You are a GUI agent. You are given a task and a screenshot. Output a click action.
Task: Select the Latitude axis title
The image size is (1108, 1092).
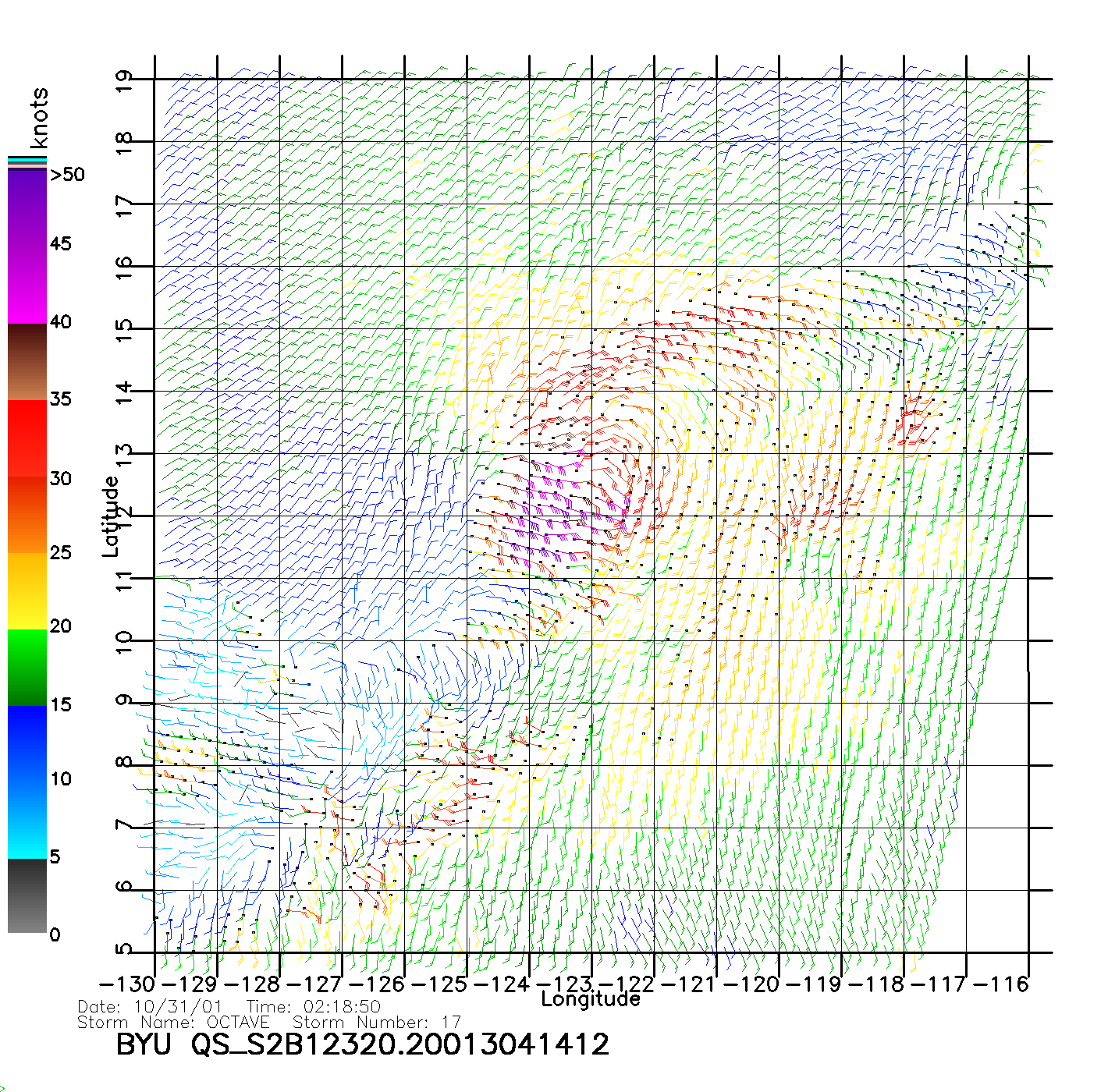click(111, 516)
